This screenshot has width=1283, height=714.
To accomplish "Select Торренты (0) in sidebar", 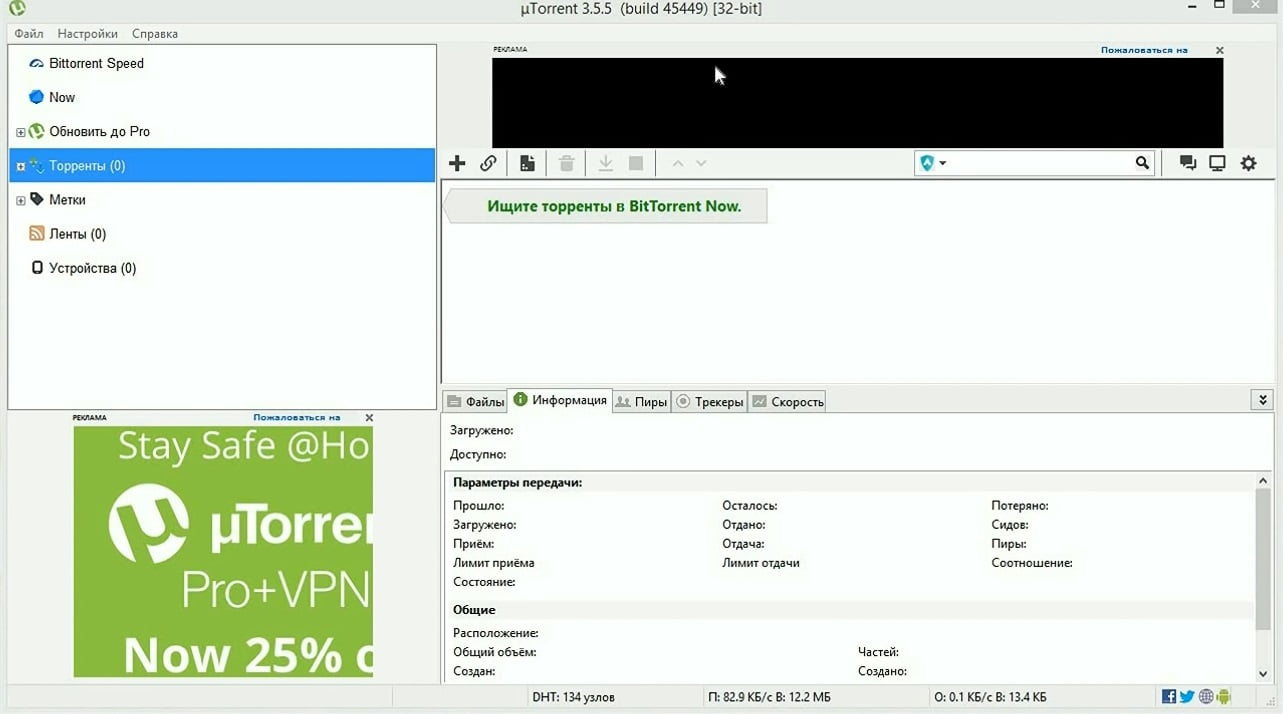I will pyautogui.click(x=222, y=165).
